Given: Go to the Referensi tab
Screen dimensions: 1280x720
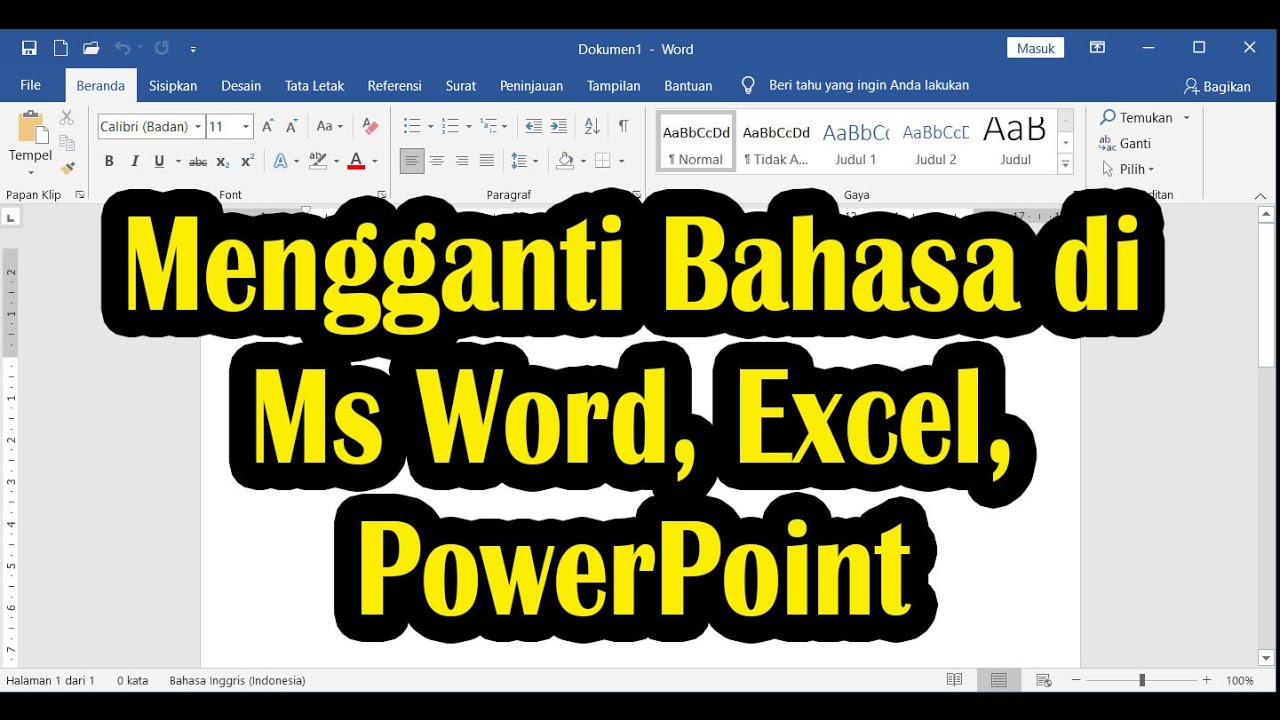Looking at the screenshot, I should (x=394, y=86).
